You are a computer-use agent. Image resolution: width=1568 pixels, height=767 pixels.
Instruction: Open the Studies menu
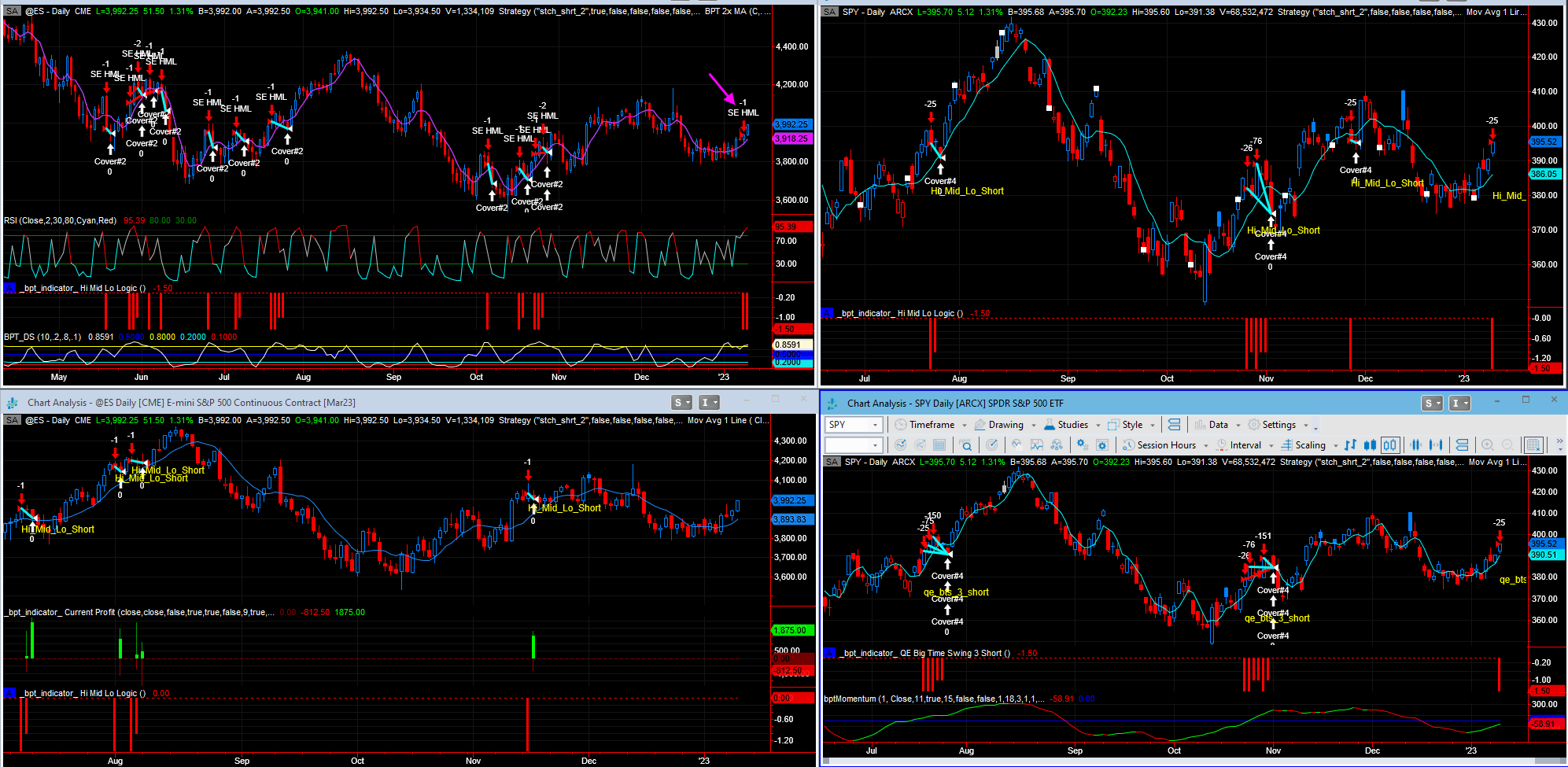(1072, 425)
